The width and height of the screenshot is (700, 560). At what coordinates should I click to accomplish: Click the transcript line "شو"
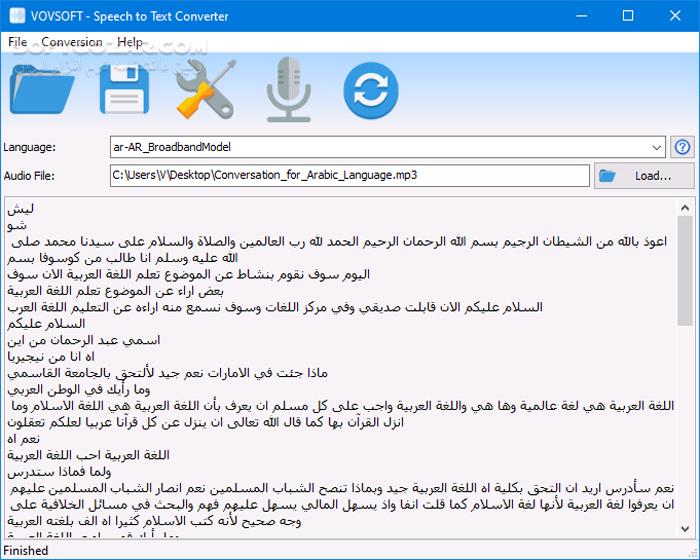17,225
